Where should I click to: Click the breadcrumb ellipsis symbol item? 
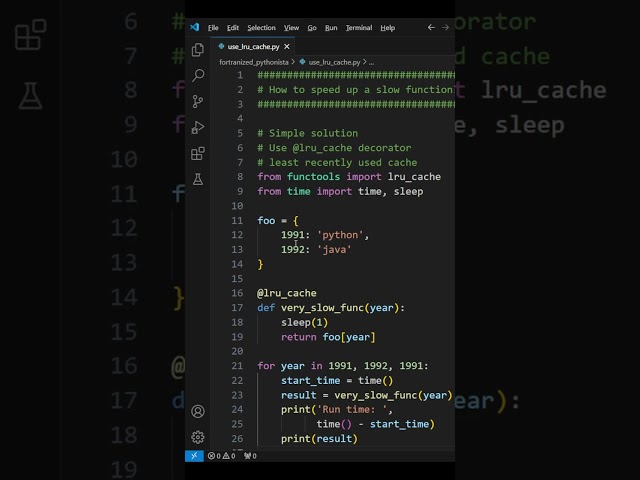click(x=371, y=62)
